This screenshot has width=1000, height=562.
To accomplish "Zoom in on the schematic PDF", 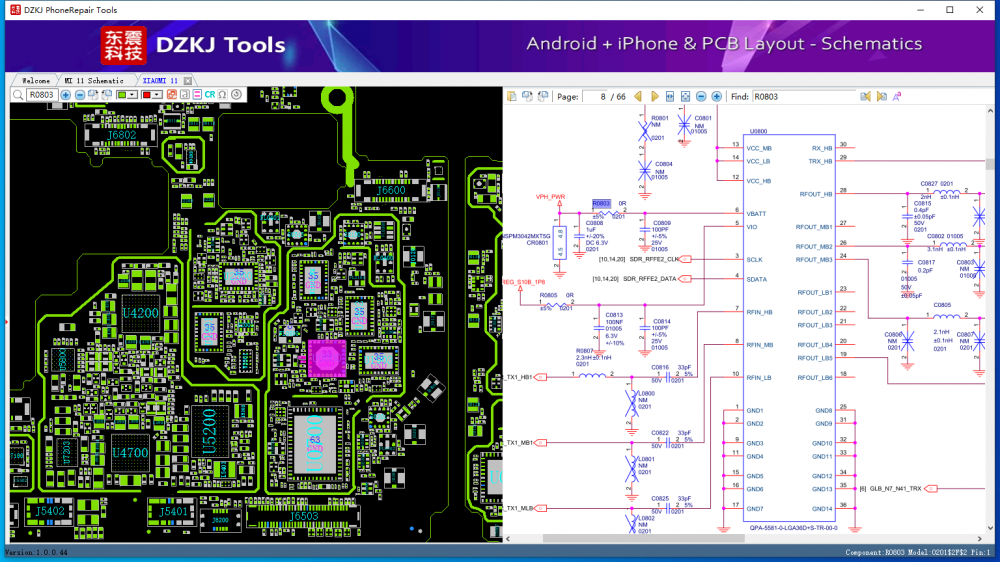I will click(x=716, y=96).
